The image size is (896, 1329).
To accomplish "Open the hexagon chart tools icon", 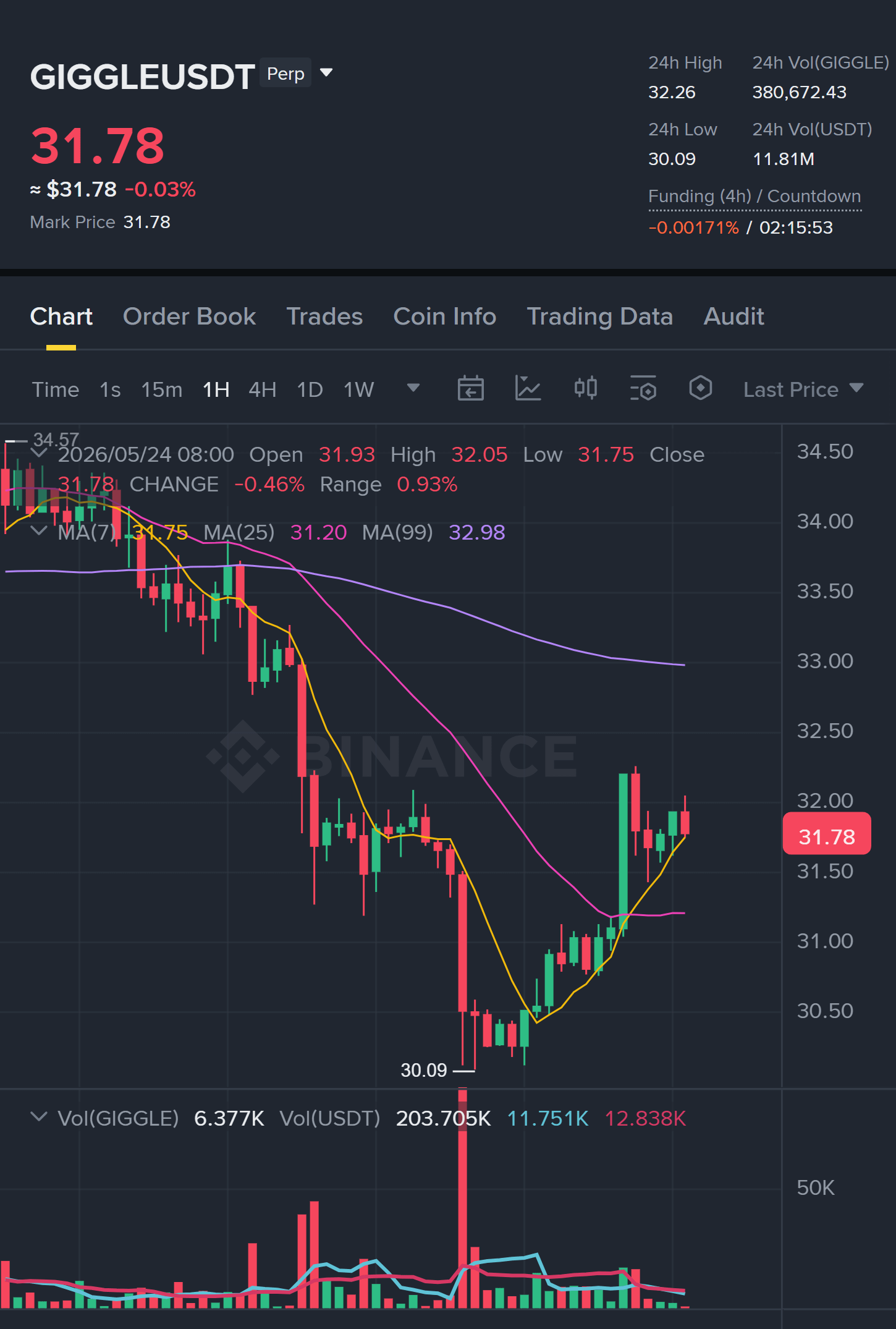I will (x=700, y=389).
